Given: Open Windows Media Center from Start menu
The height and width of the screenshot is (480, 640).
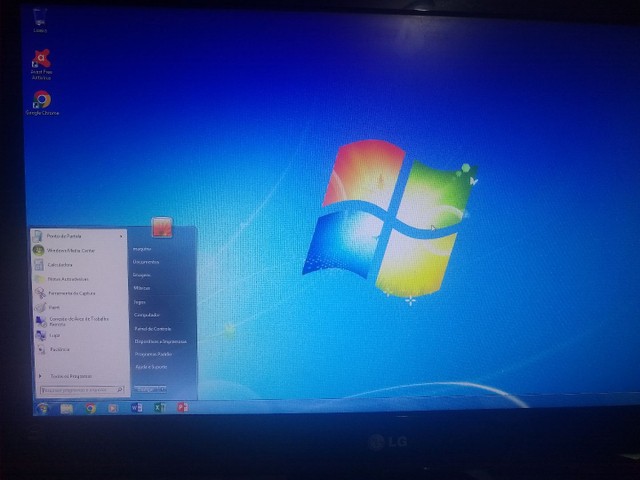Looking at the screenshot, I should tap(79, 250).
